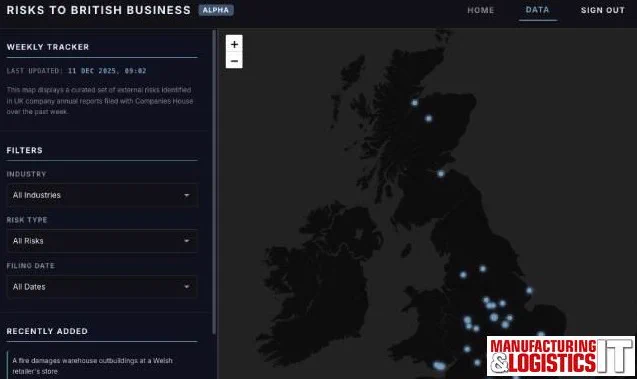Click the Alpha badge next to the title

point(216,10)
